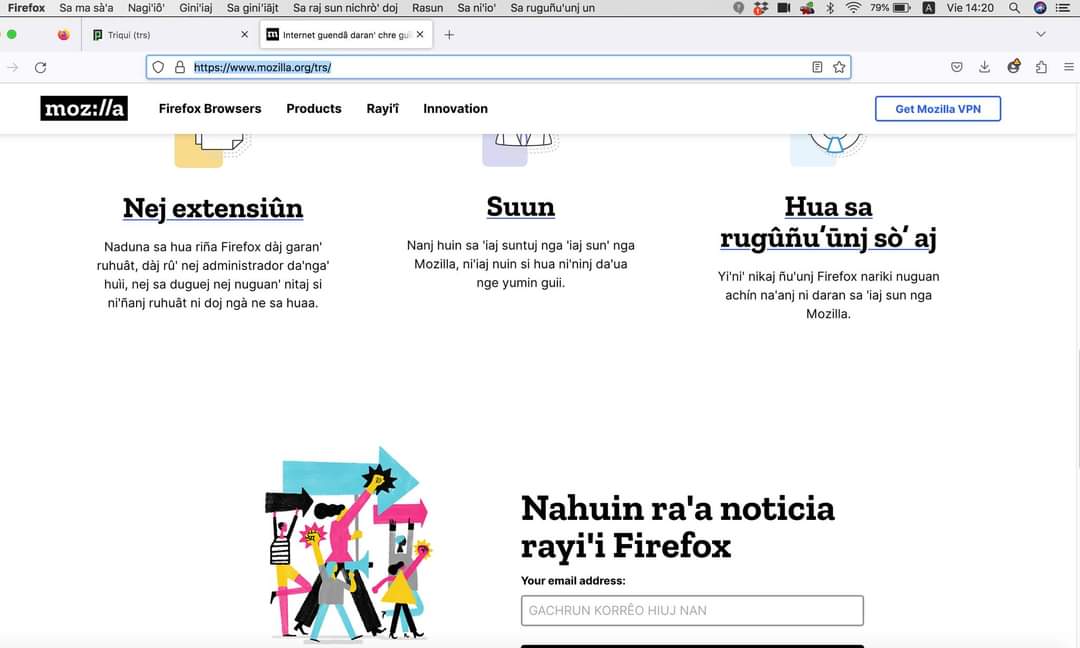Open the Sa raj sun nichrò' doj menu
This screenshot has height=648, width=1080.
(x=345, y=8)
